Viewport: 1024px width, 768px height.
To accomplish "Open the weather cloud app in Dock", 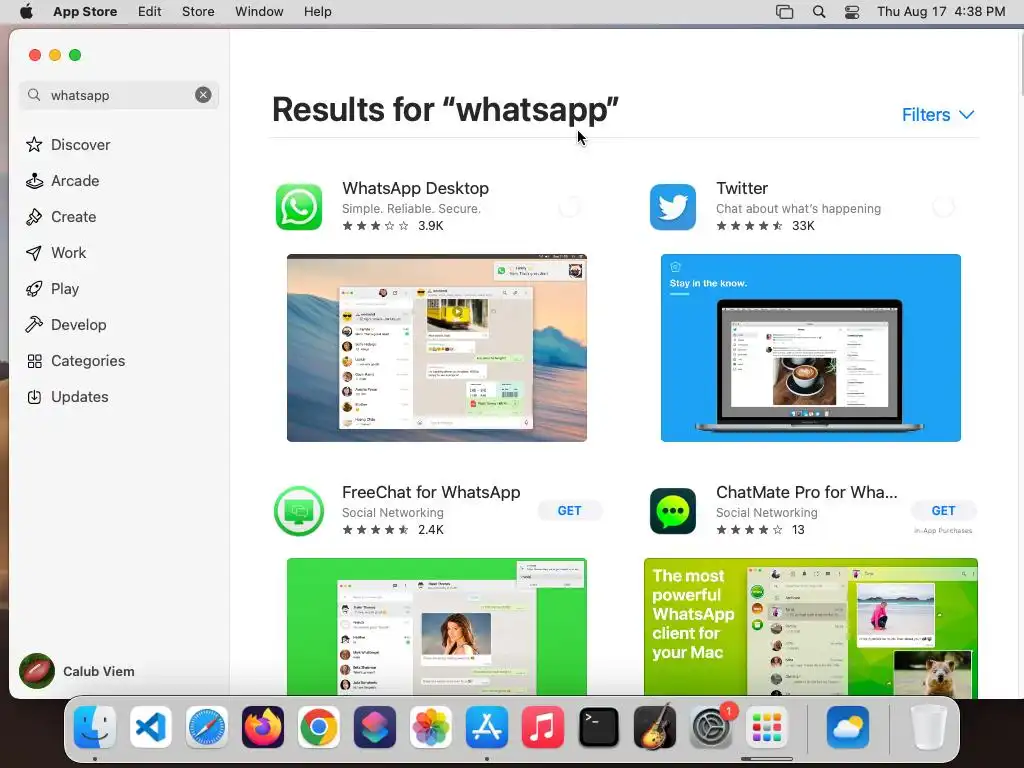I will pyautogui.click(x=848, y=727).
